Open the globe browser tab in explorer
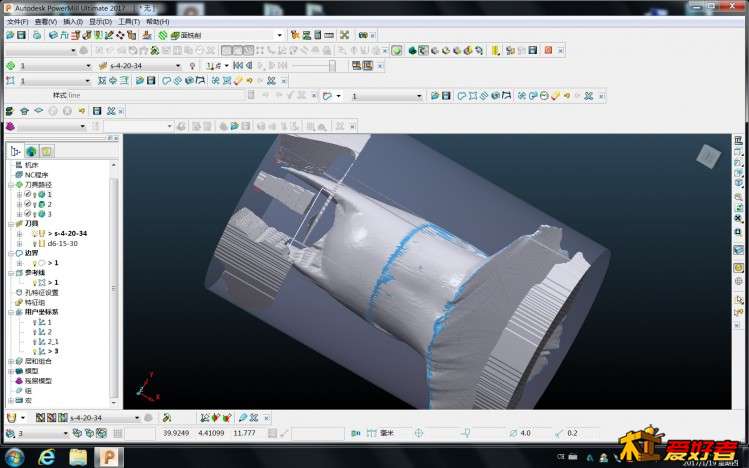This screenshot has height=468, width=749. [32, 151]
